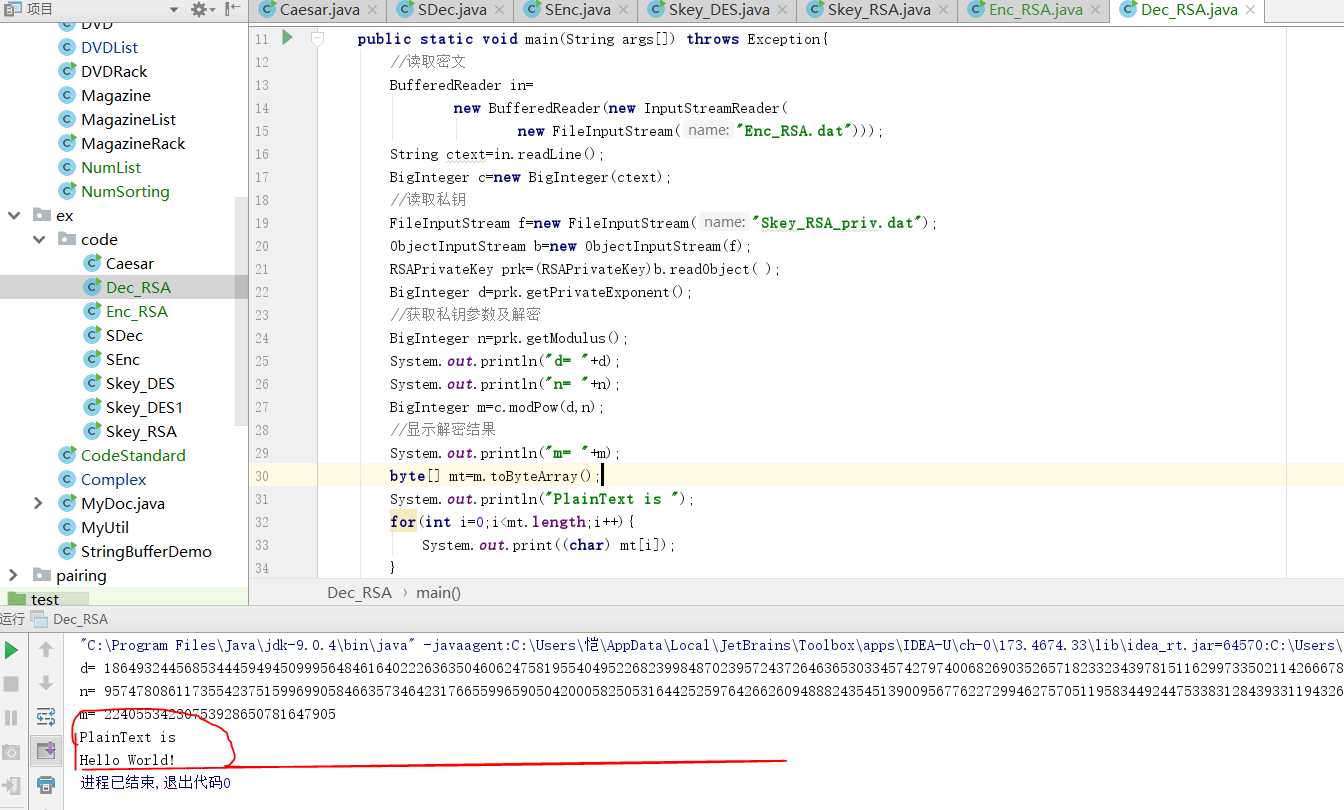Select MagazineRack in project tree

(x=133, y=143)
